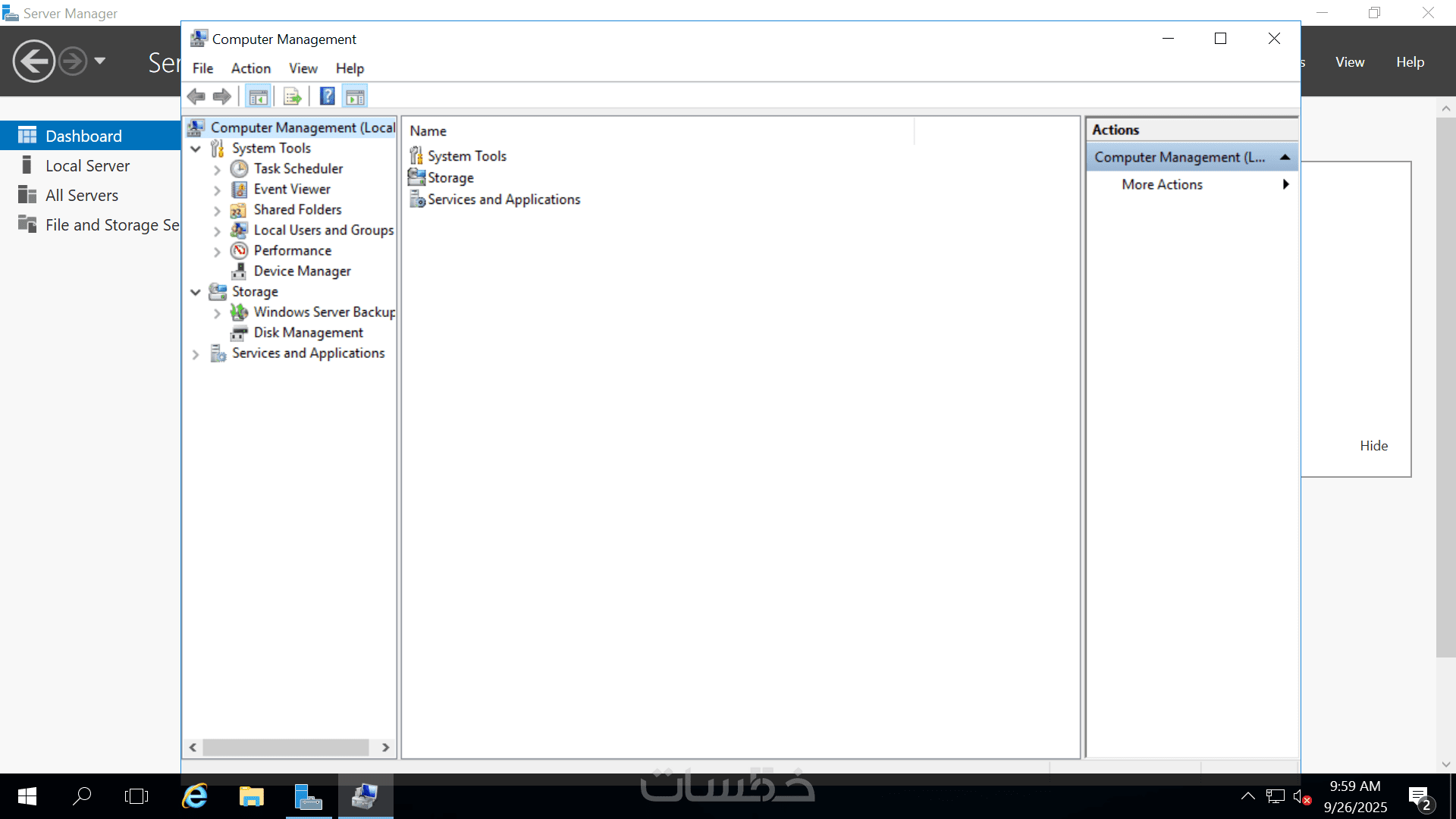The height and width of the screenshot is (819, 1456).
Task: Expand Local Users and Groups node
Action: pos(217,231)
